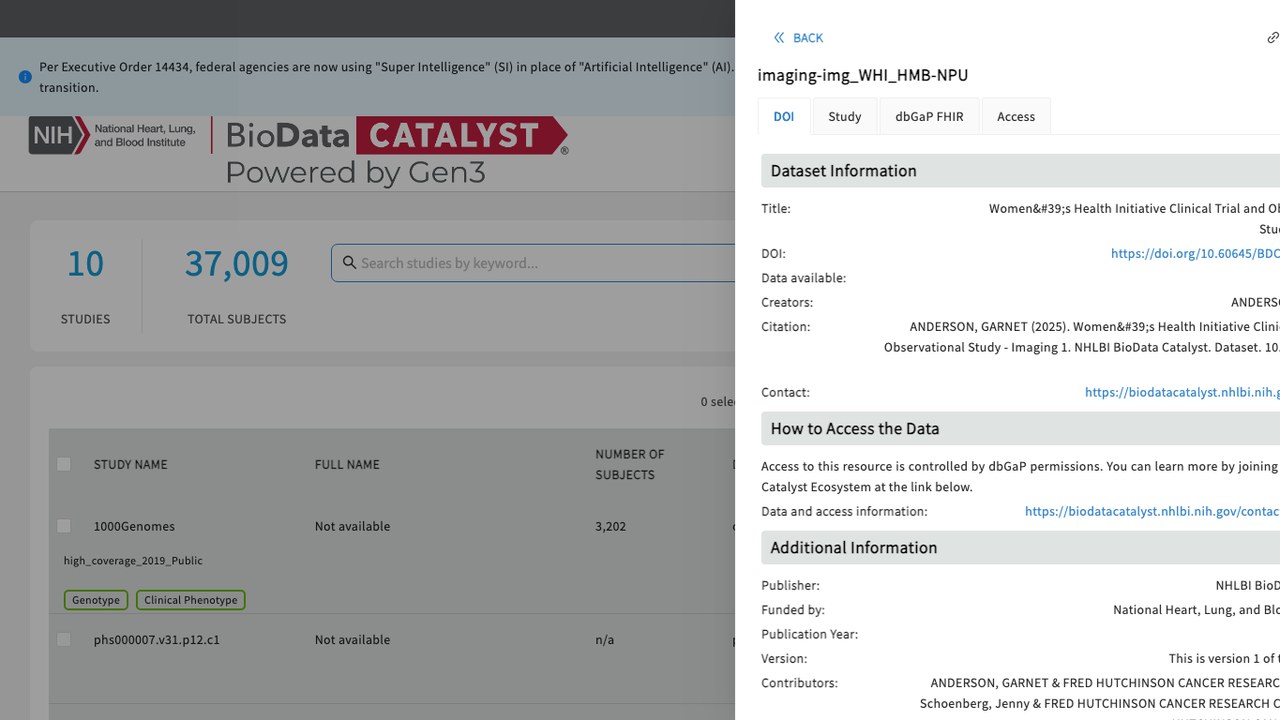Select the dbGaP FHIR tab

(x=929, y=116)
